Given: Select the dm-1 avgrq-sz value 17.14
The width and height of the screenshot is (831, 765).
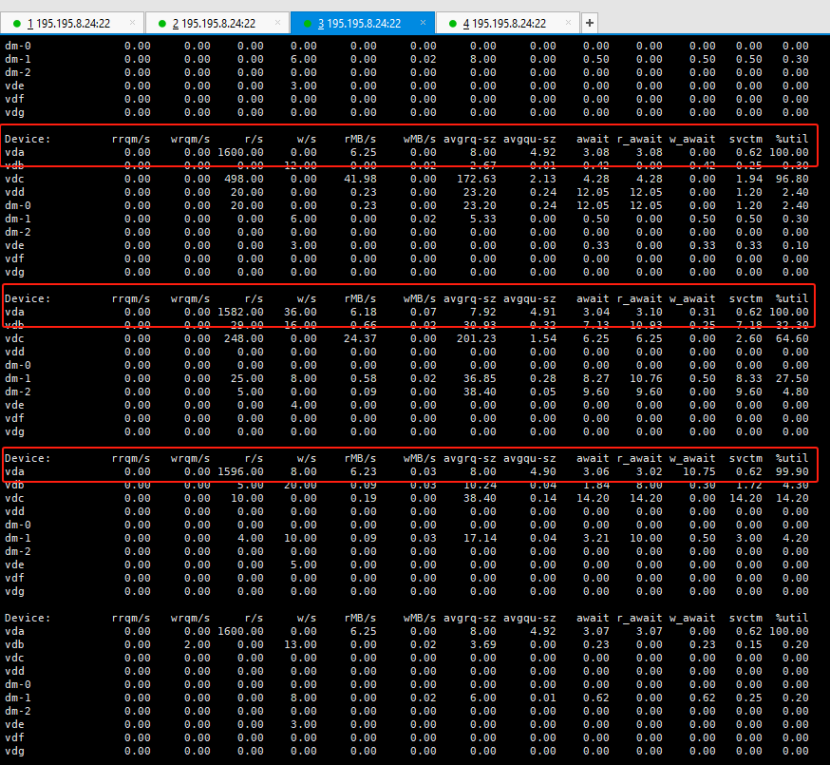Looking at the screenshot, I should tap(480, 538).
